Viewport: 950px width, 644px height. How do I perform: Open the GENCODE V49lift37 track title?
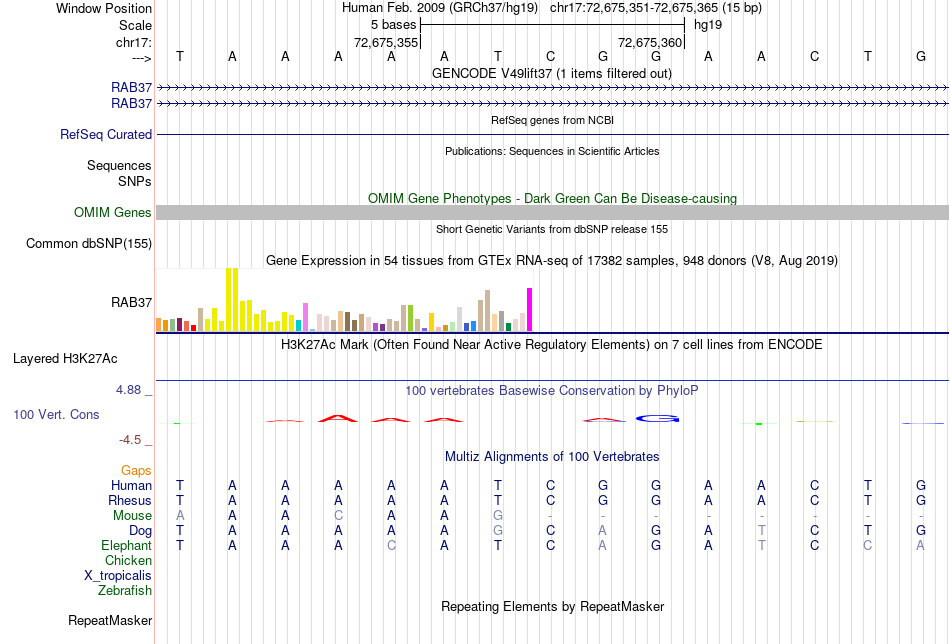click(x=552, y=73)
